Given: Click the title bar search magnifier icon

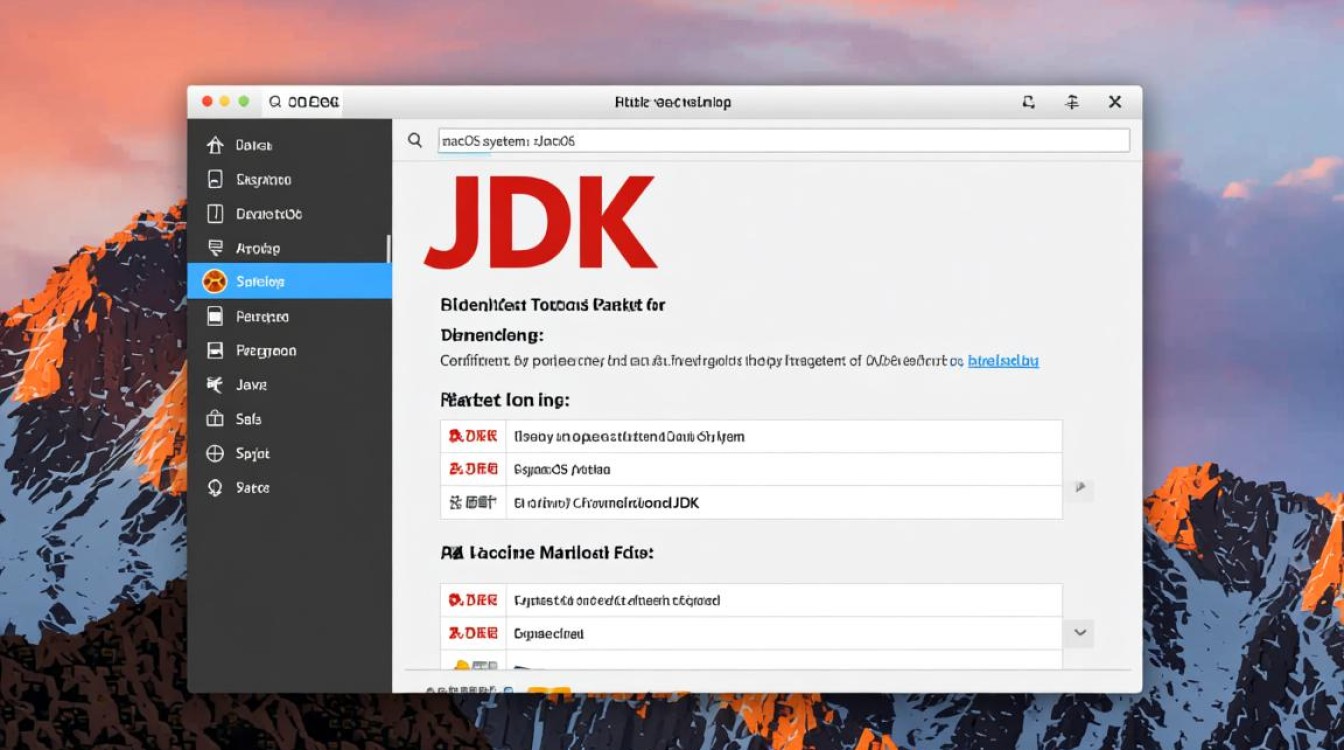Looking at the screenshot, I should coord(274,102).
